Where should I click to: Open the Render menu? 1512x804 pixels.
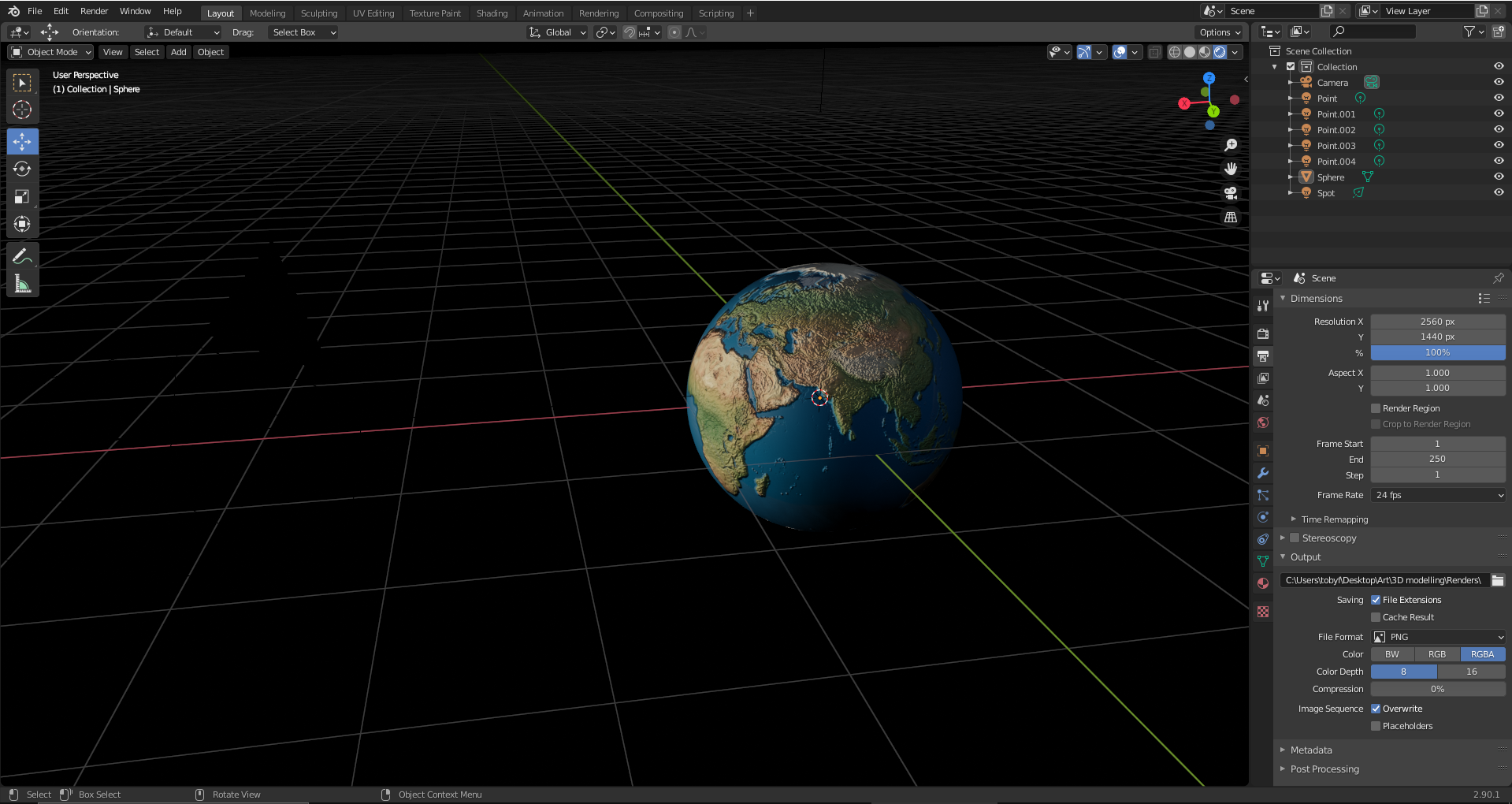[94, 11]
